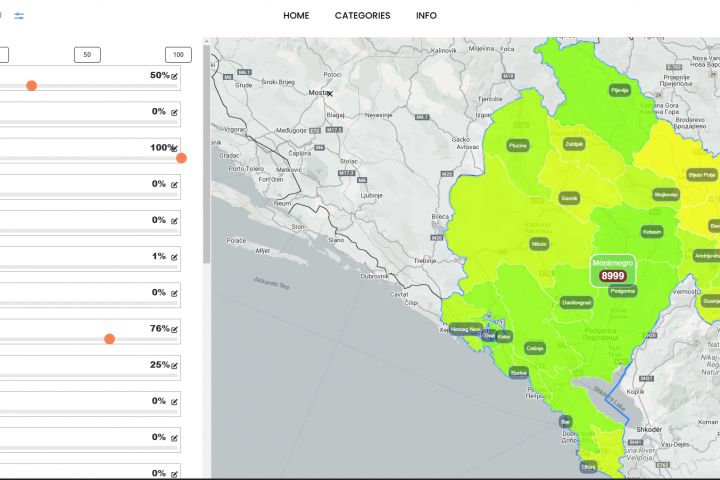Grab the 50% slider handle
Viewport: 720px width, 480px height.
click(32, 85)
